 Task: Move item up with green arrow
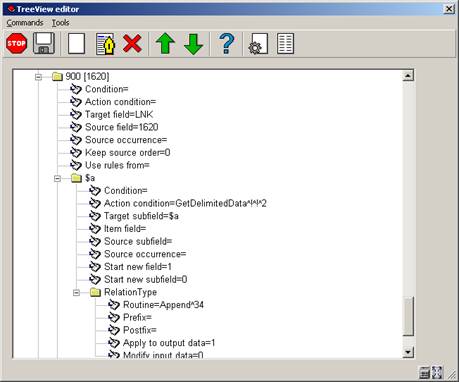165,43
